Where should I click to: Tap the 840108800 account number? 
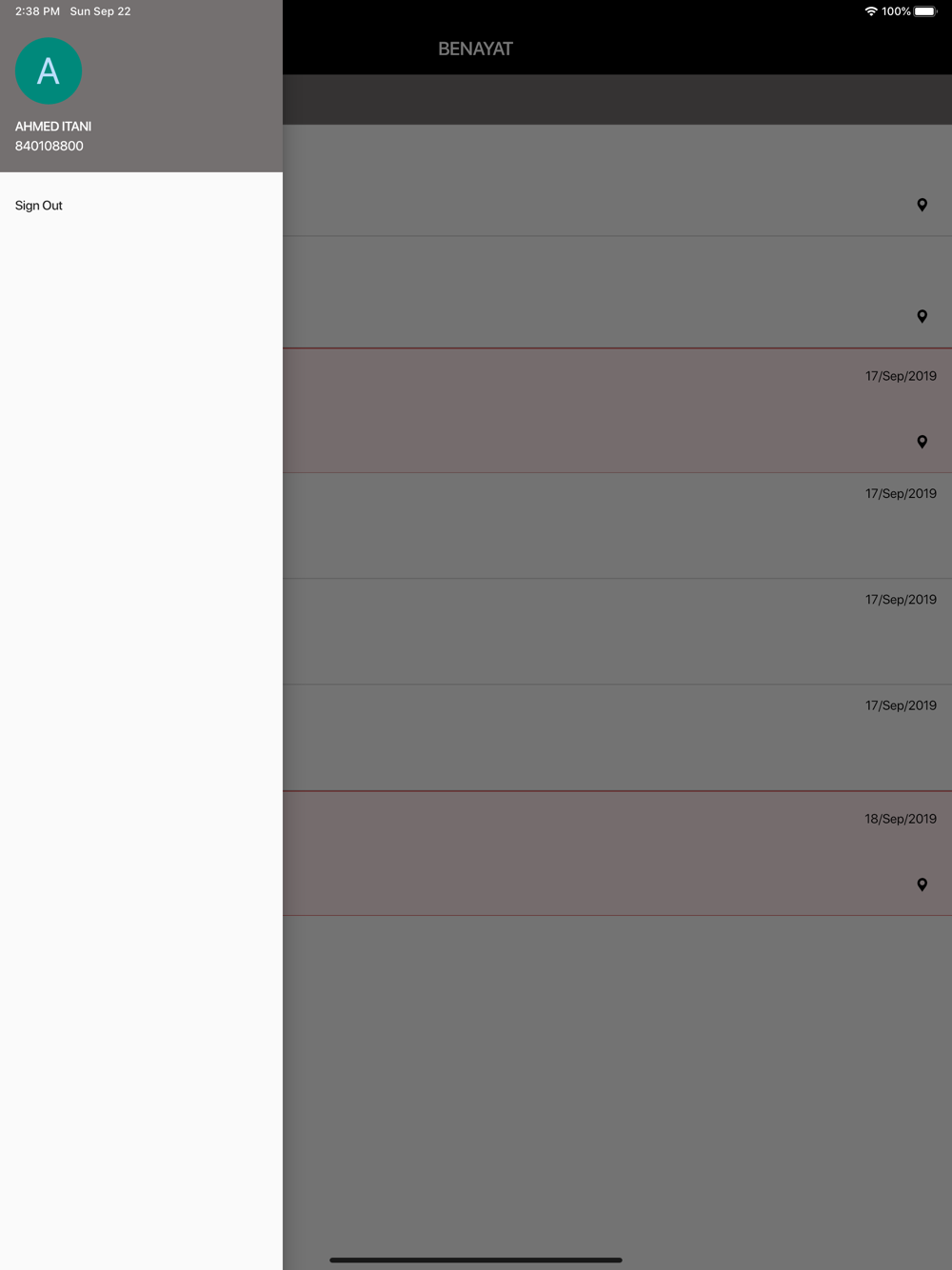click(50, 146)
